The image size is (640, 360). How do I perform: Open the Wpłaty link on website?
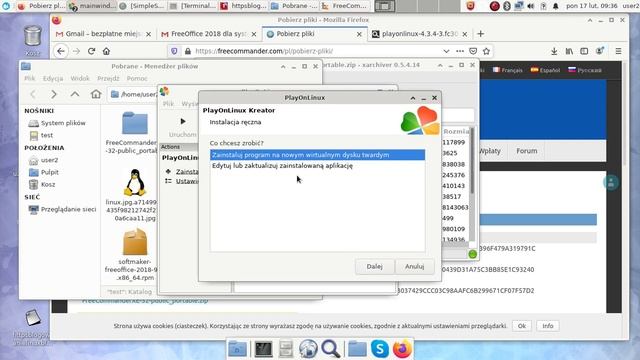[490, 151]
